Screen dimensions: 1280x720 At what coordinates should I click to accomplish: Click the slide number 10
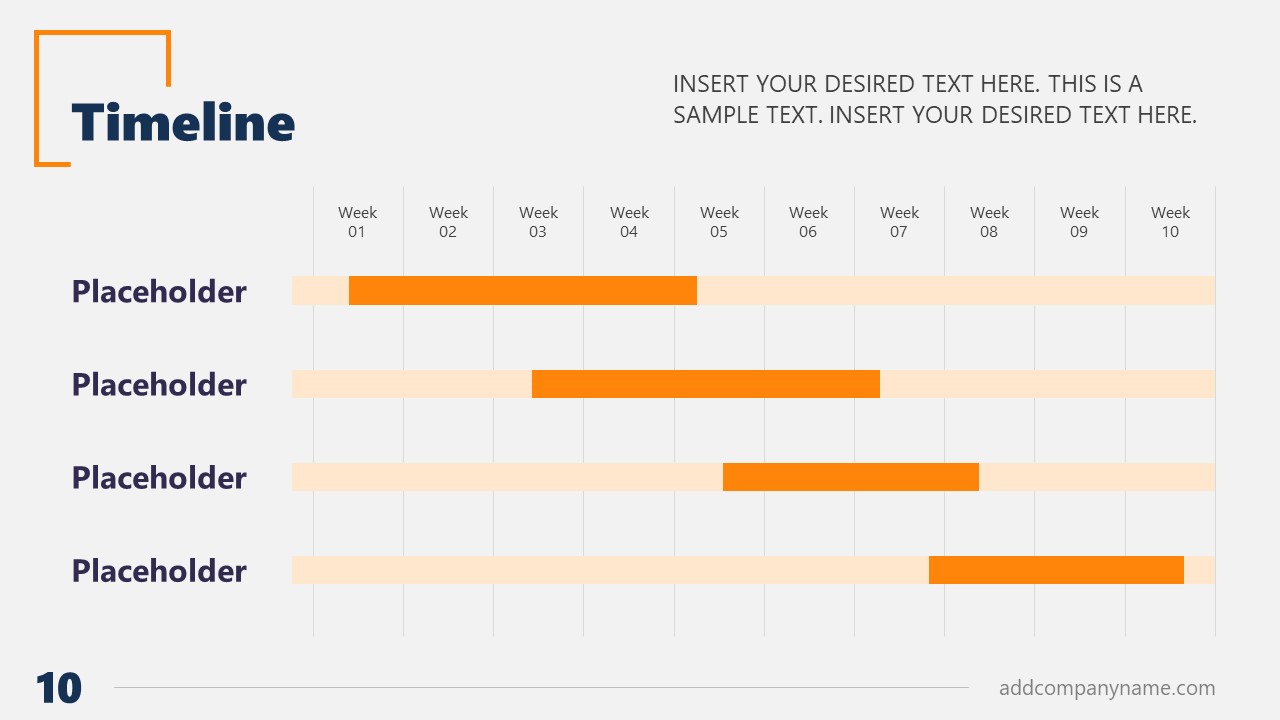[x=59, y=688]
